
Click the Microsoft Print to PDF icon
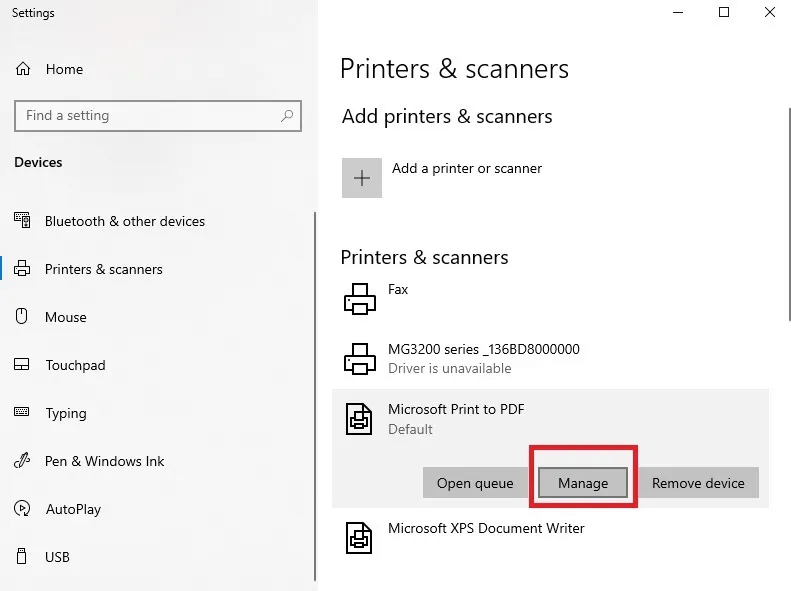(359, 418)
